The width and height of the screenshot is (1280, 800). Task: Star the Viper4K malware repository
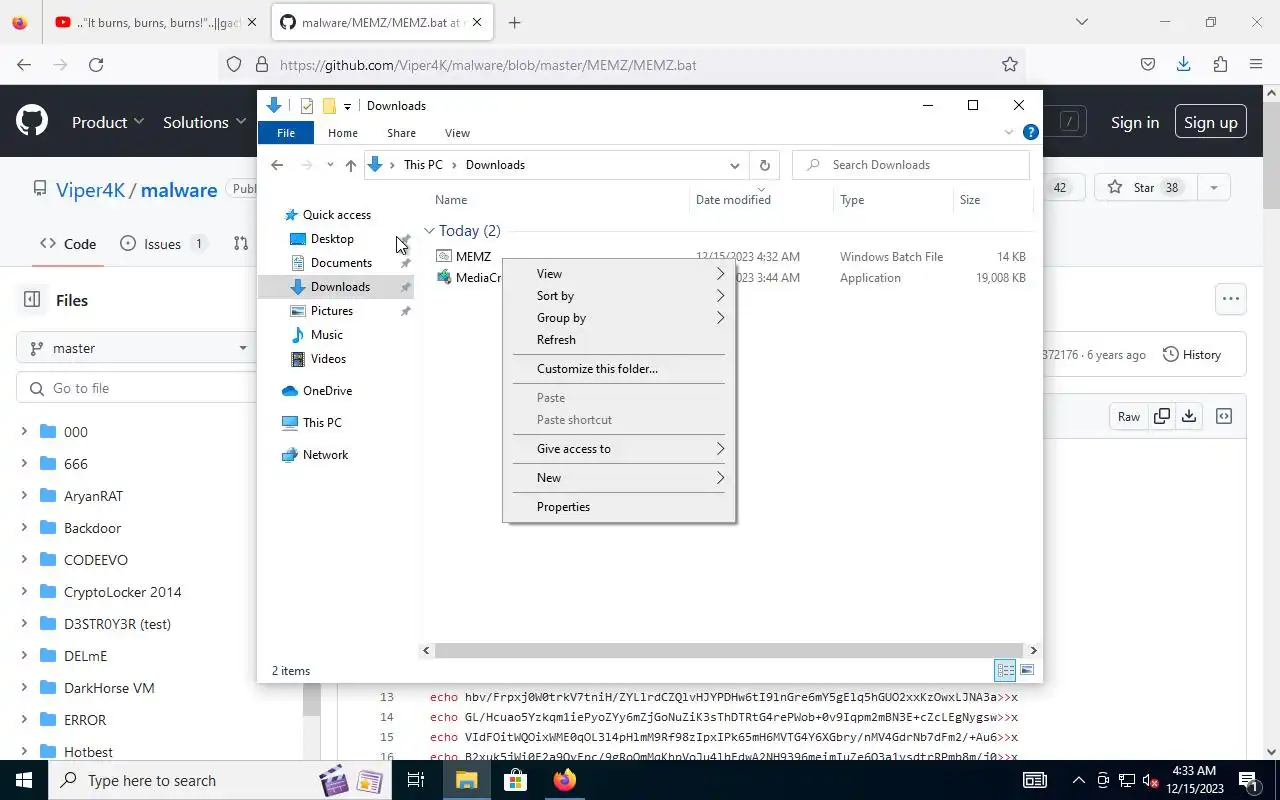[x=1144, y=188]
